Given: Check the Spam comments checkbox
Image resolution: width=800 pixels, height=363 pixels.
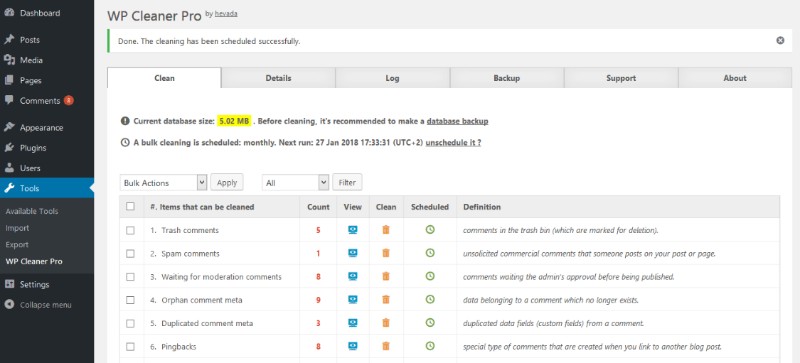Looking at the screenshot, I should click(131, 253).
